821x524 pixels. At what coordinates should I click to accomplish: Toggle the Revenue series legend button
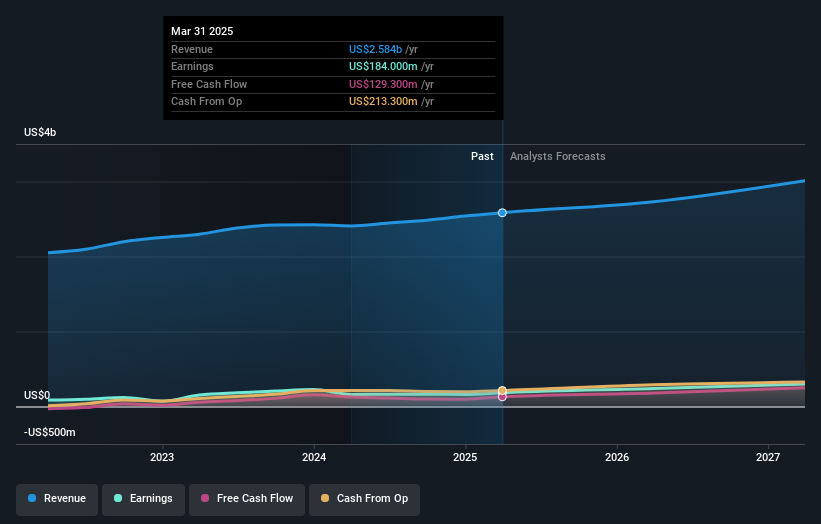coord(57,499)
